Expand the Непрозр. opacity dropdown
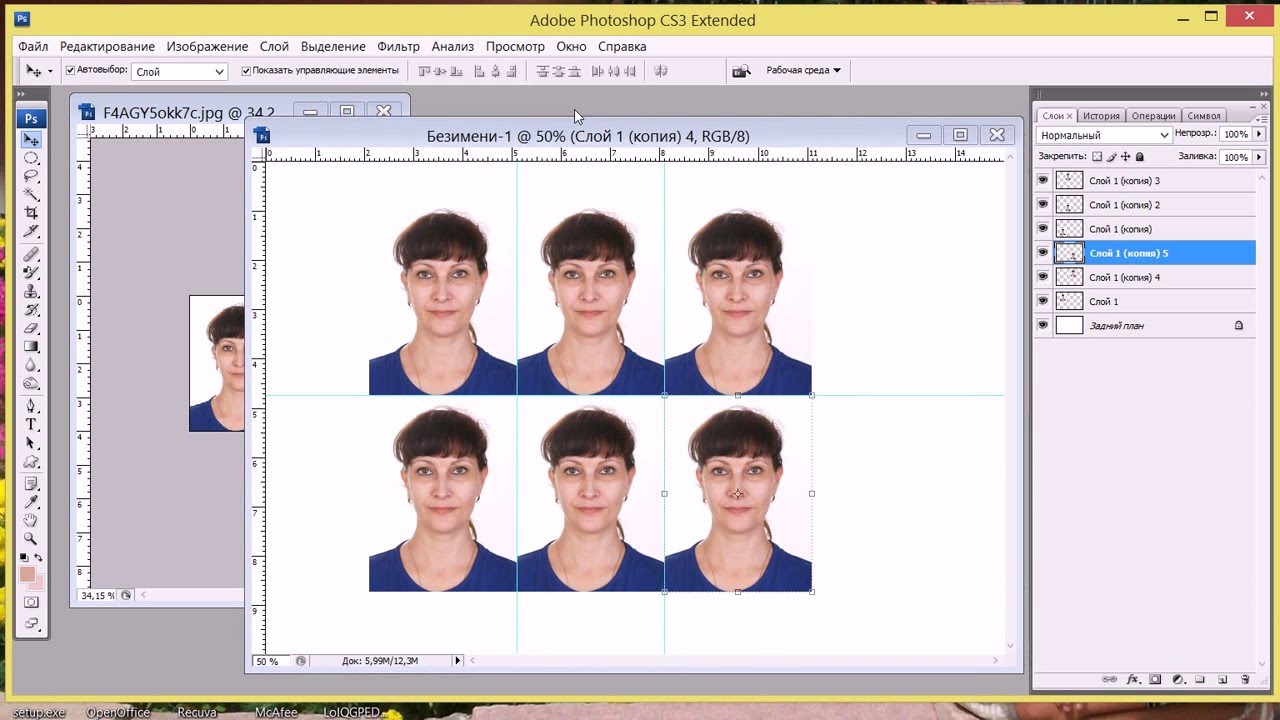Screen dimensions: 1280x720 click(1257, 134)
